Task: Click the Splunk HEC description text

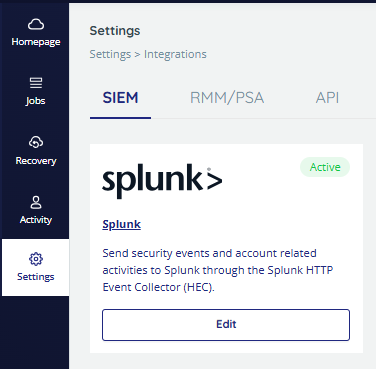Action: point(218,270)
